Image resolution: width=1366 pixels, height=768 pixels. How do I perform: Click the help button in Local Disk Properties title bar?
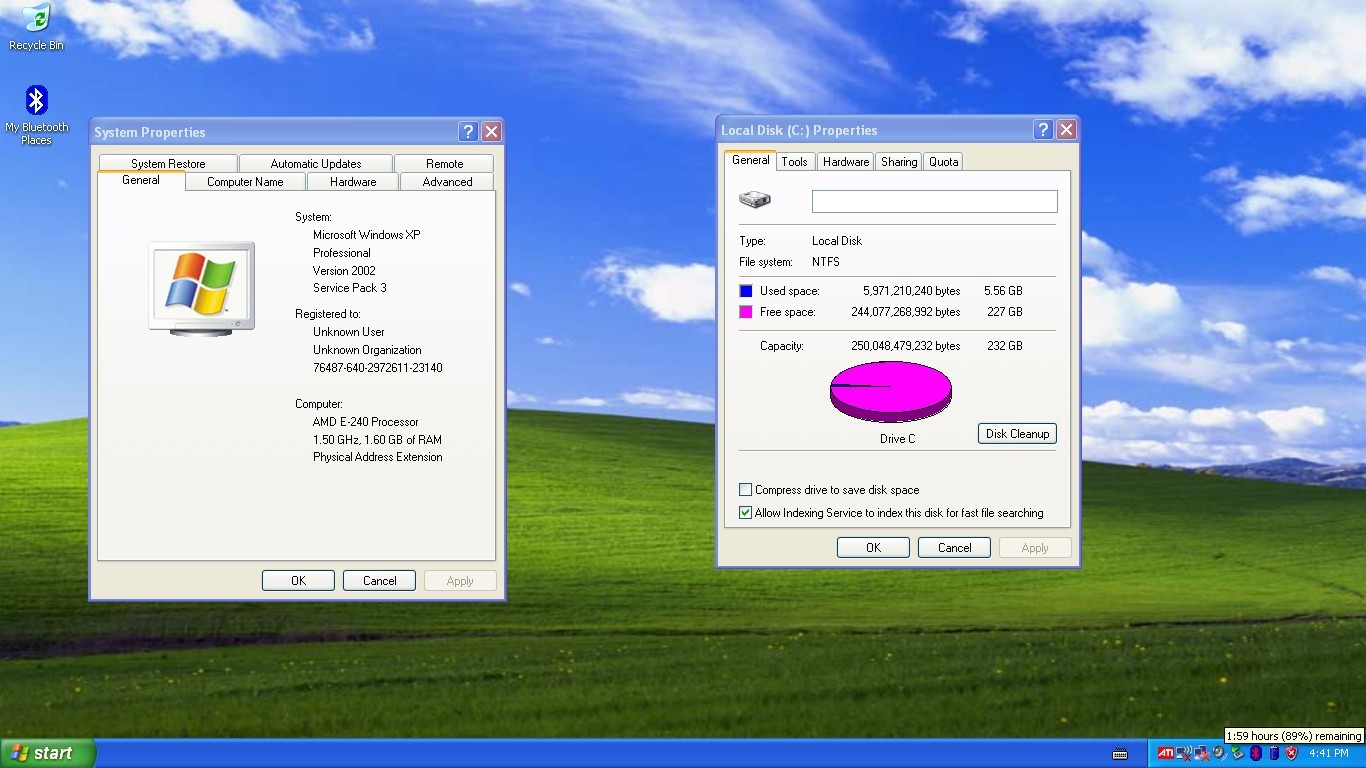pos(1043,130)
